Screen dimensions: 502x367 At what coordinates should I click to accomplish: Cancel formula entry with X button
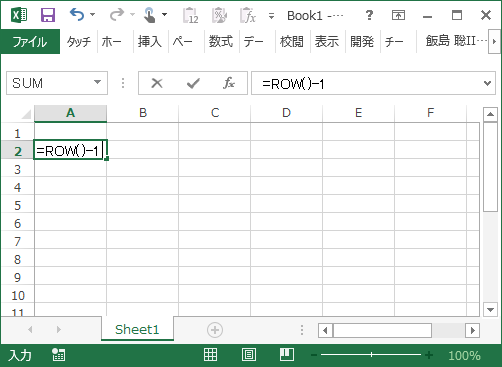click(x=157, y=83)
